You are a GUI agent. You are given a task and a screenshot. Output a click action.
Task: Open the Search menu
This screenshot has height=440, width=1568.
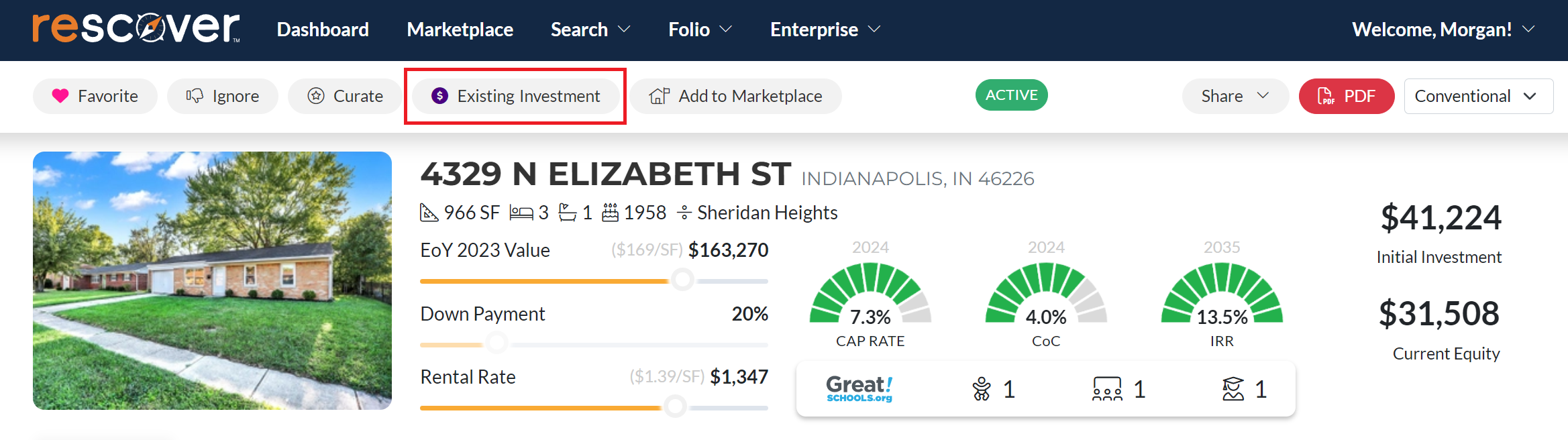click(x=590, y=30)
